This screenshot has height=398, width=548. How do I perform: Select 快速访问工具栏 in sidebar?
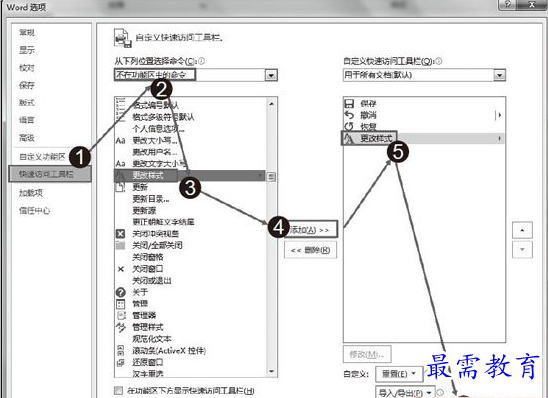[50, 174]
